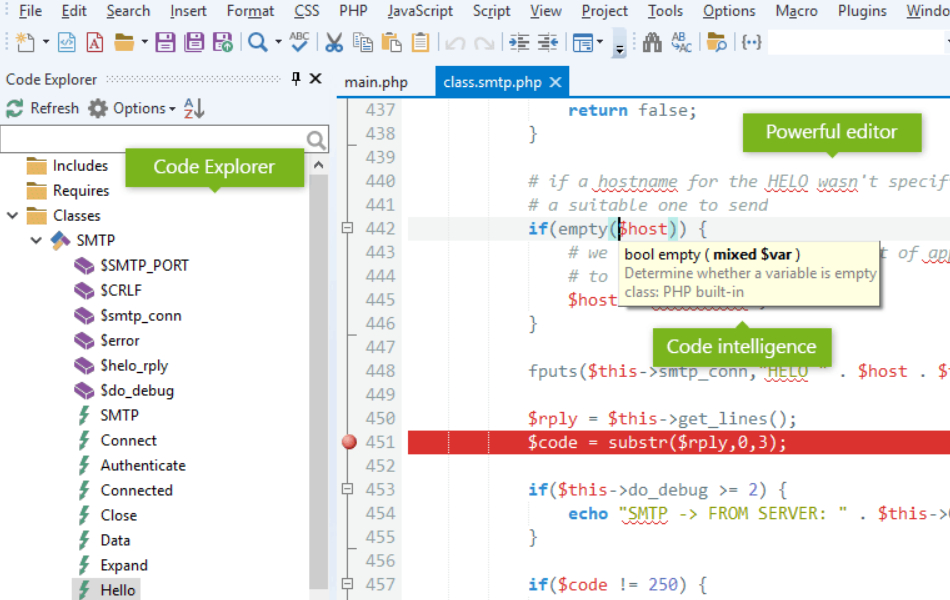This screenshot has height=600, width=950.
Task: Paste from clipboard via the Paste icon
Action: (391, 42)
